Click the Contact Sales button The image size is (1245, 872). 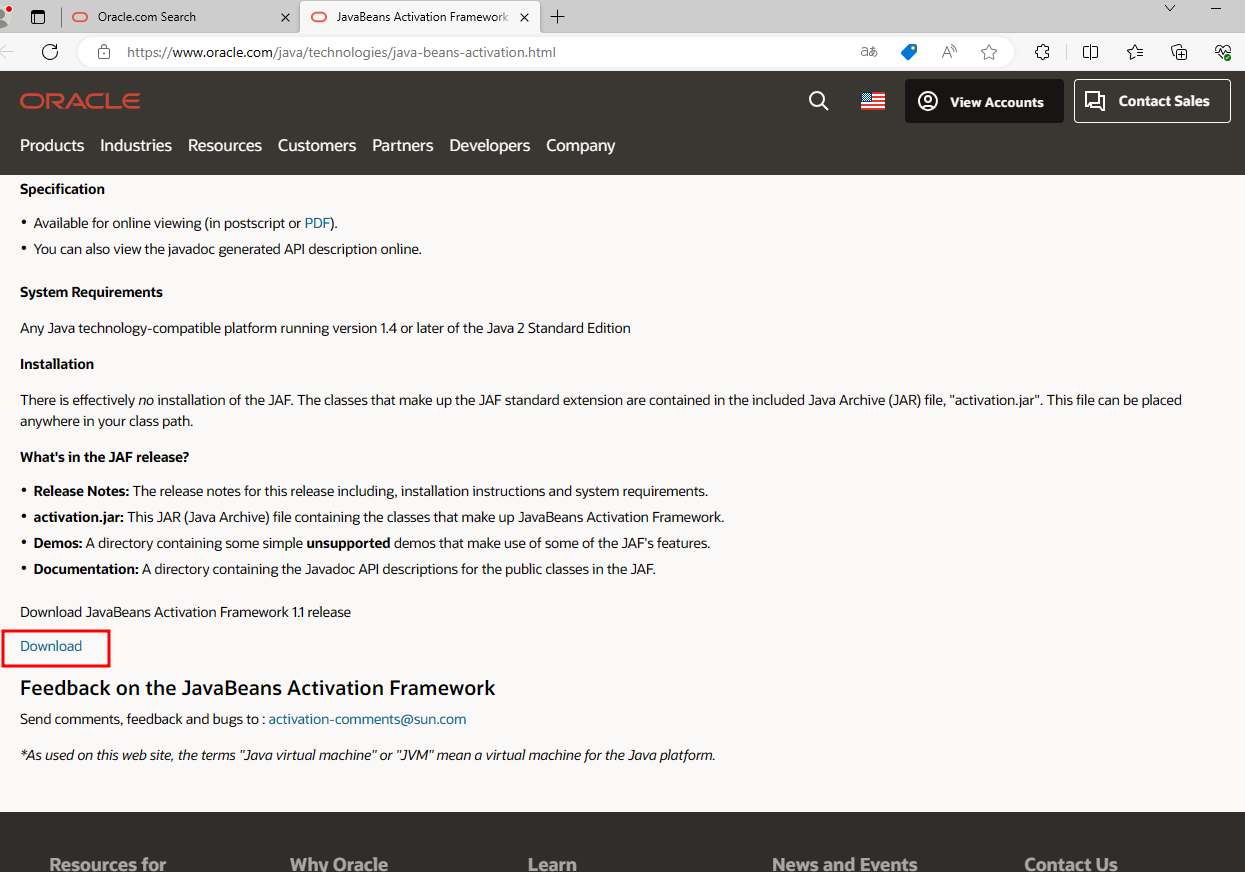pyautogui.click(x=1152, y=101)
